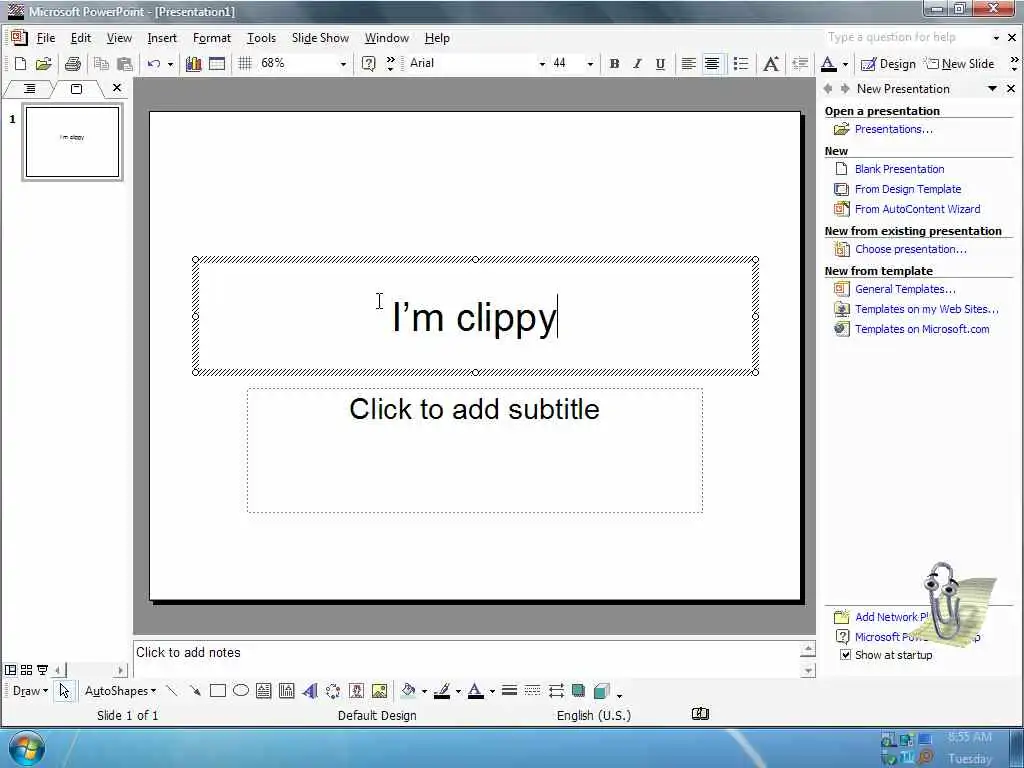Click the 3-D Style cube icon
The image size is (1024, 768).
click(601, 691)
